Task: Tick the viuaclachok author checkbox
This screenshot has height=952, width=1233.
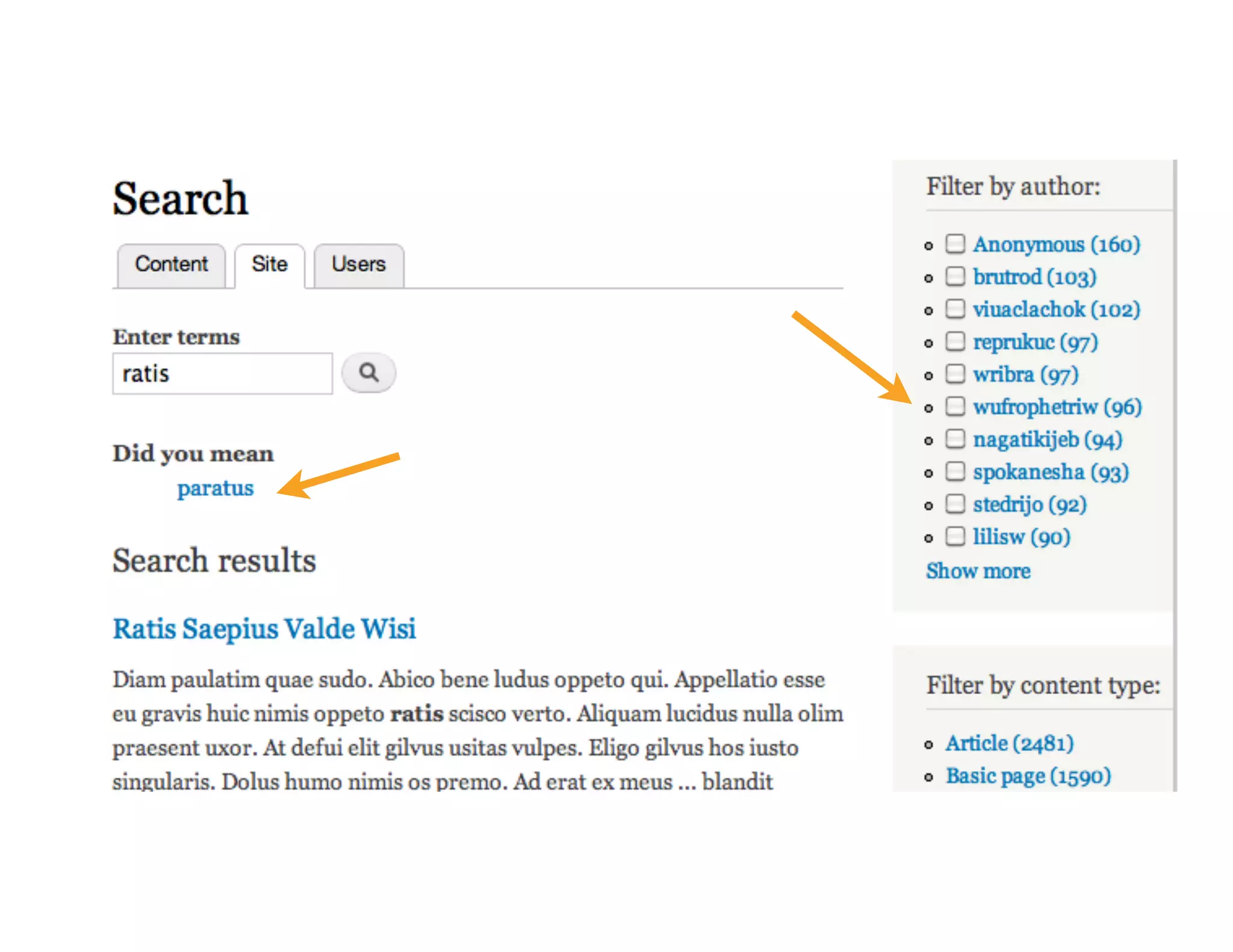Action: pos(955,309)
